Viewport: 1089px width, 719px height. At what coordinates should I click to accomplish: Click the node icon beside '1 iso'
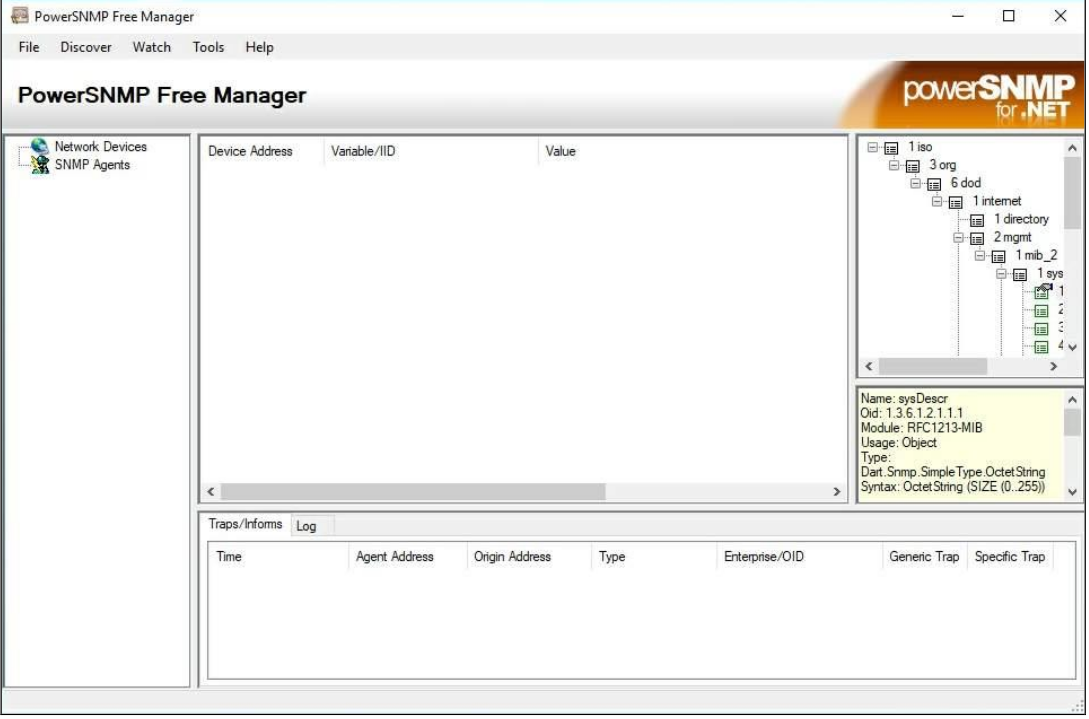891,148
